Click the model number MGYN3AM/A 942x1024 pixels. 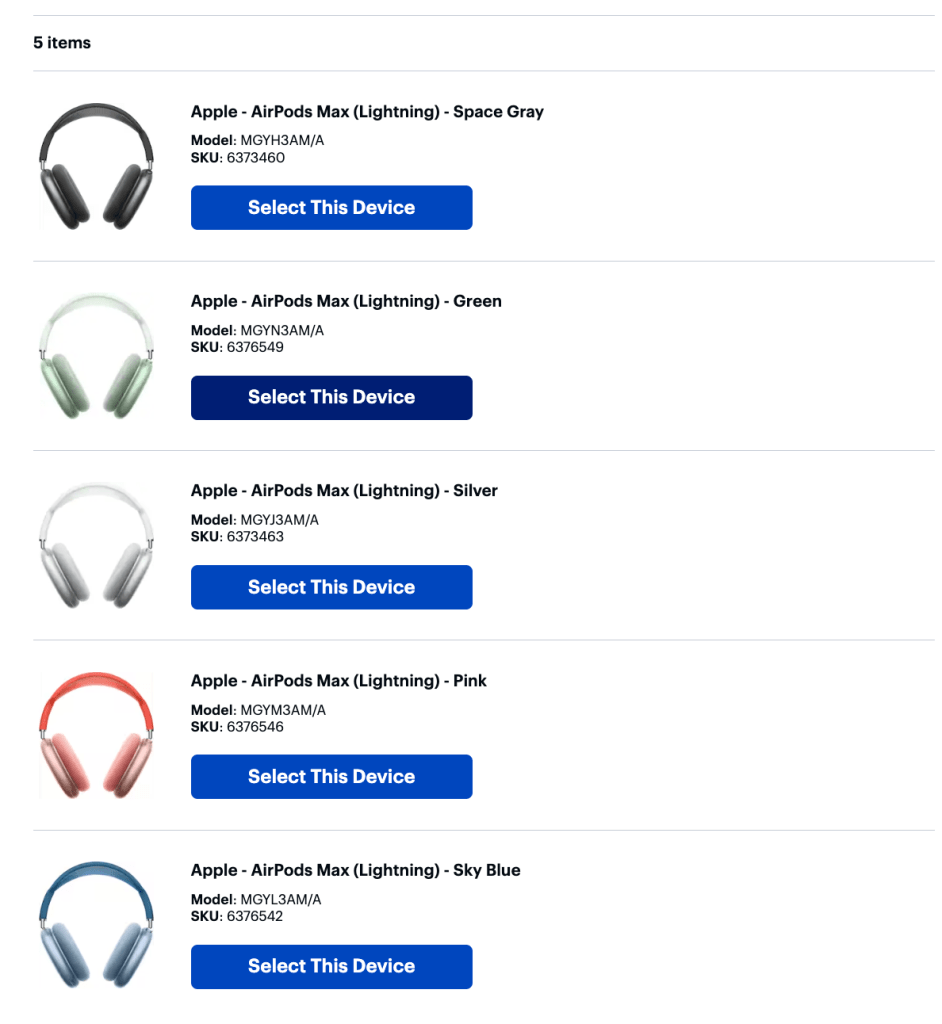282,331
